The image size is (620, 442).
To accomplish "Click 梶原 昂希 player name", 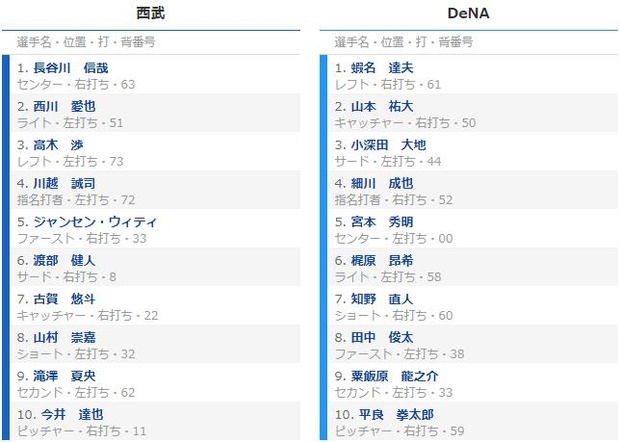I will click(382, 261).
